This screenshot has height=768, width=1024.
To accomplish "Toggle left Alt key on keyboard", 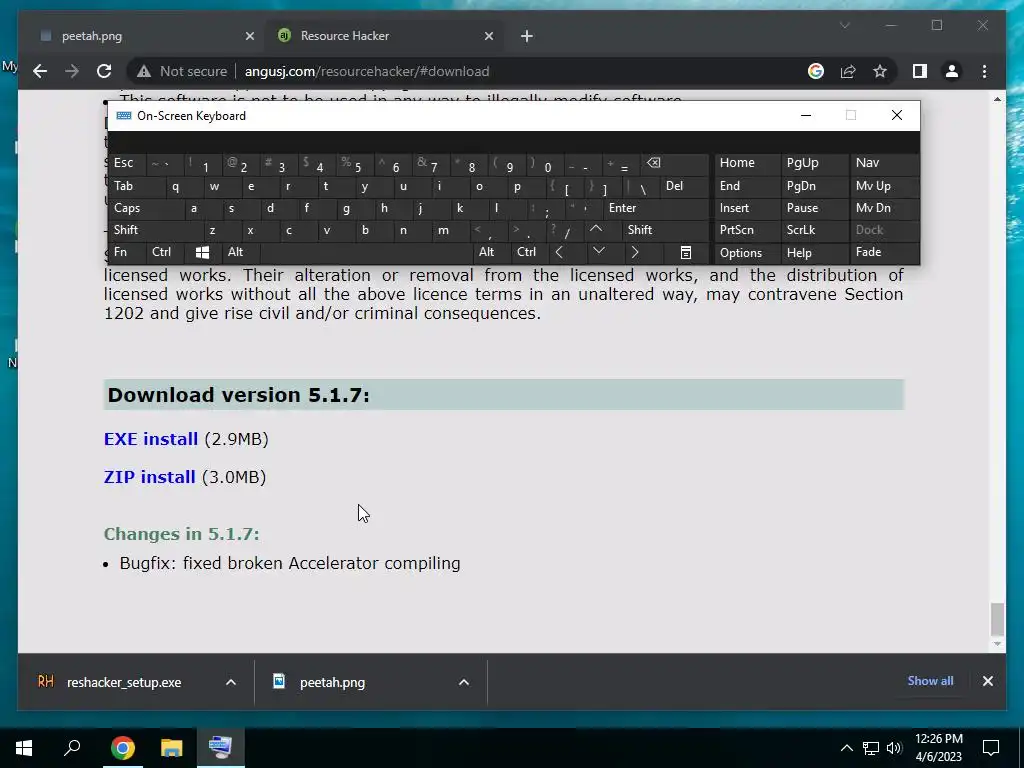I will point(241,253).
